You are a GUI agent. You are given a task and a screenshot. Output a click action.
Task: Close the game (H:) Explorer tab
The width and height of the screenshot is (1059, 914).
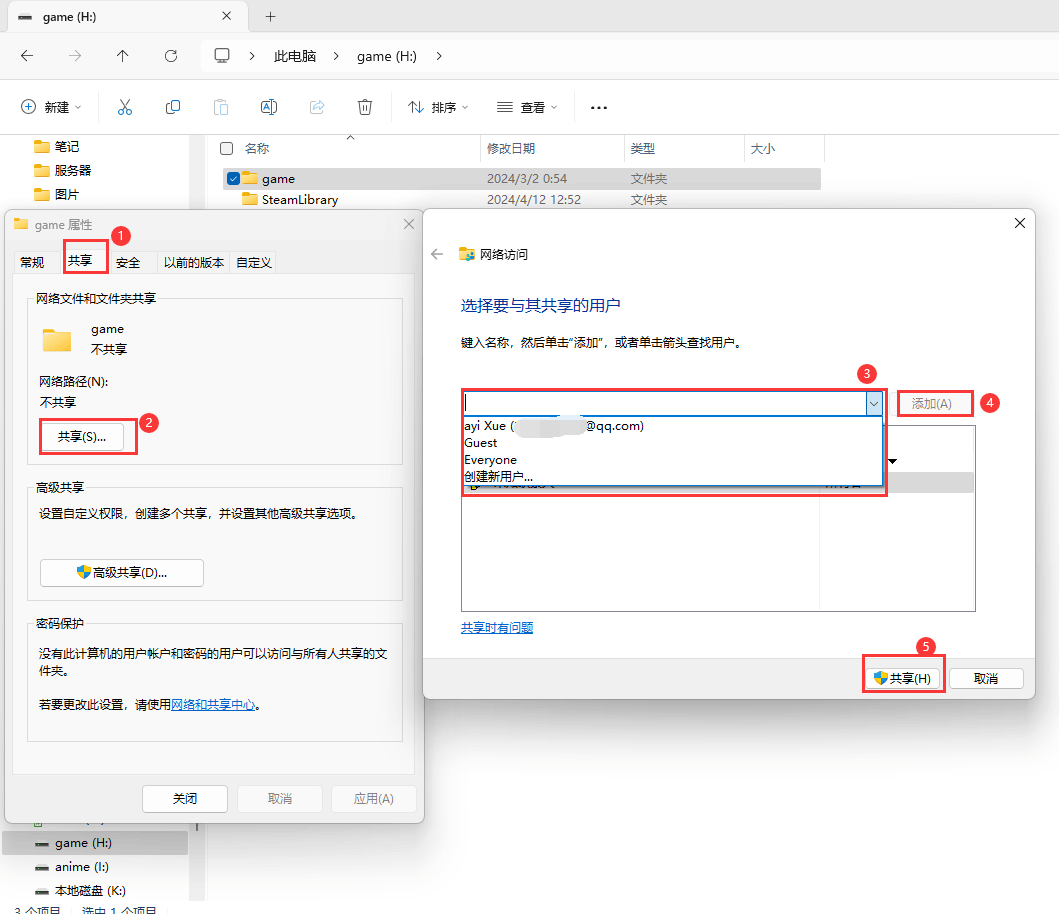click(227, 16)
